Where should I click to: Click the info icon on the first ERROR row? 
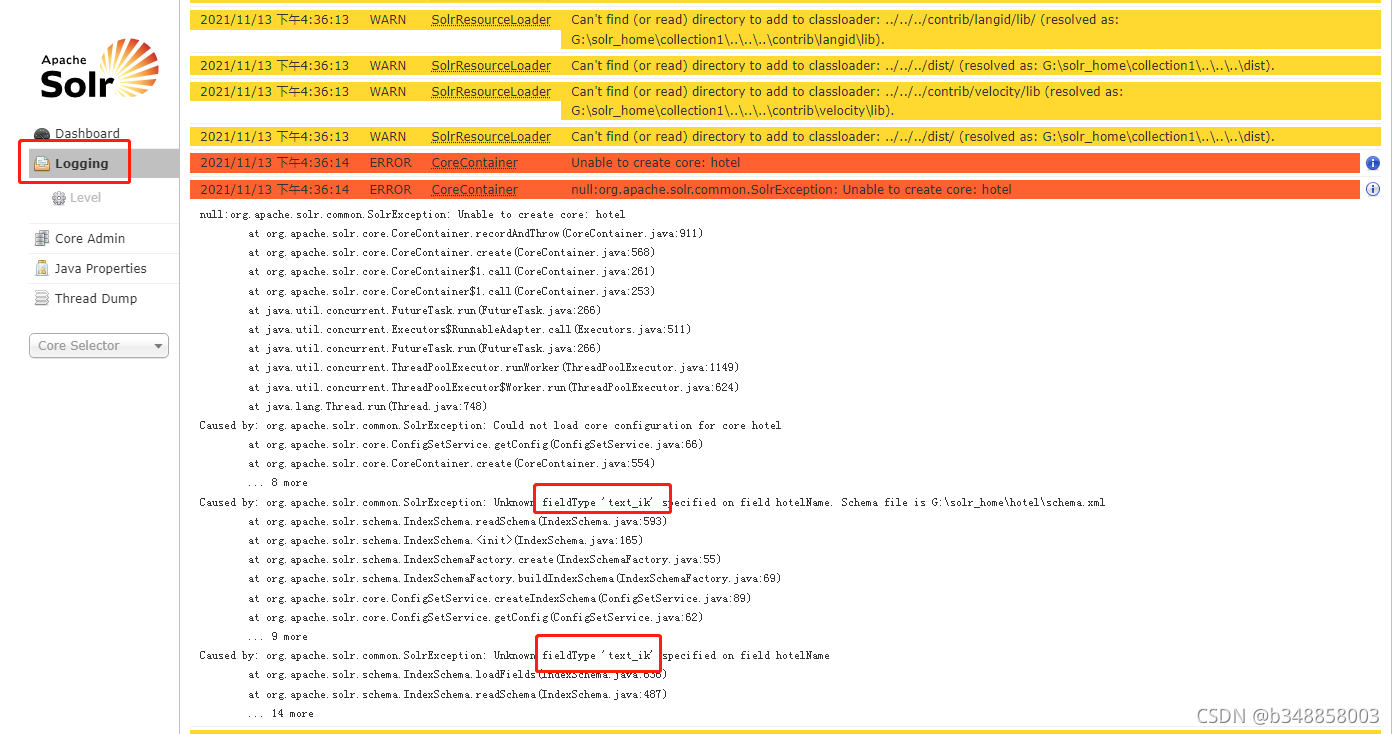(1372, 162)
